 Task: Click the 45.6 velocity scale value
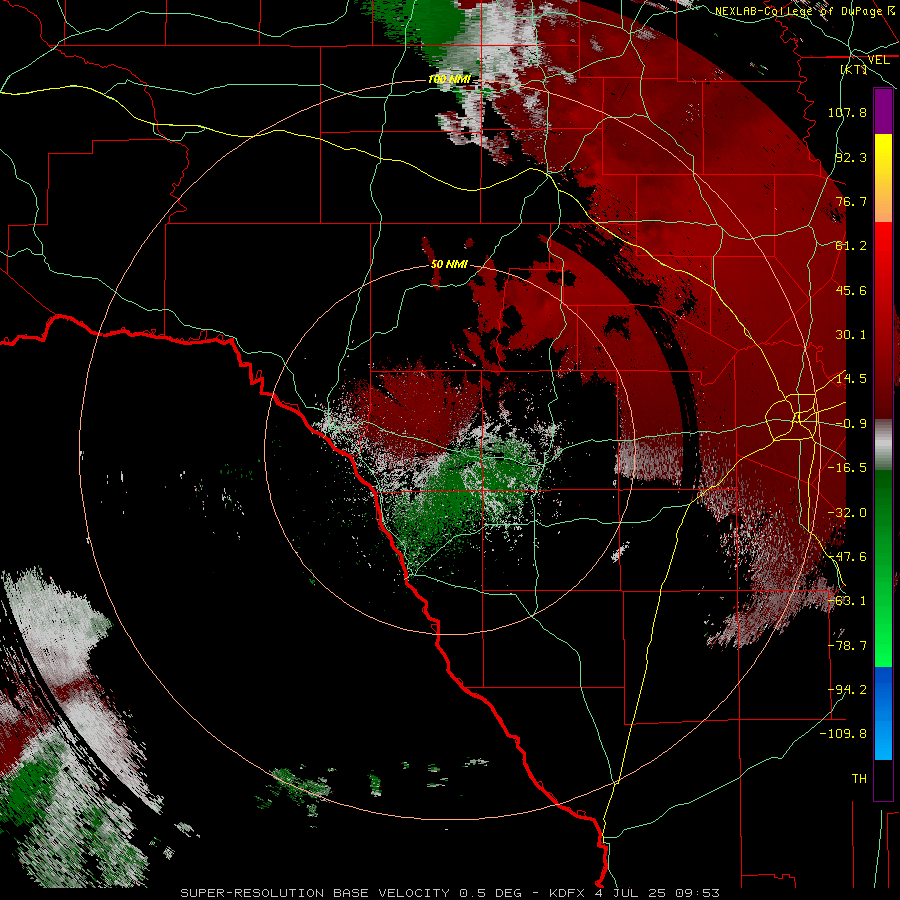tap(851, 290)
